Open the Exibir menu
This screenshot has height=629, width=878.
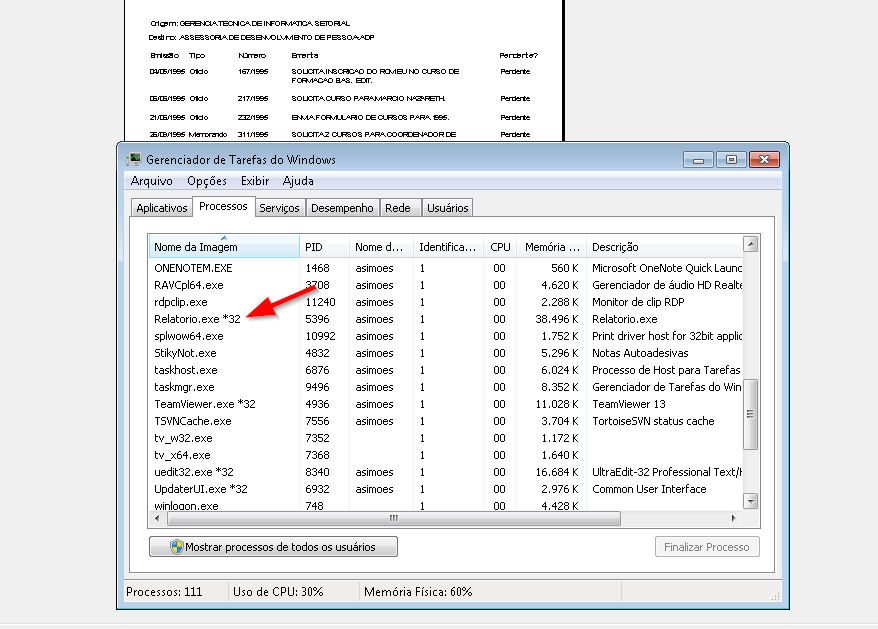[x=255, y=181]
